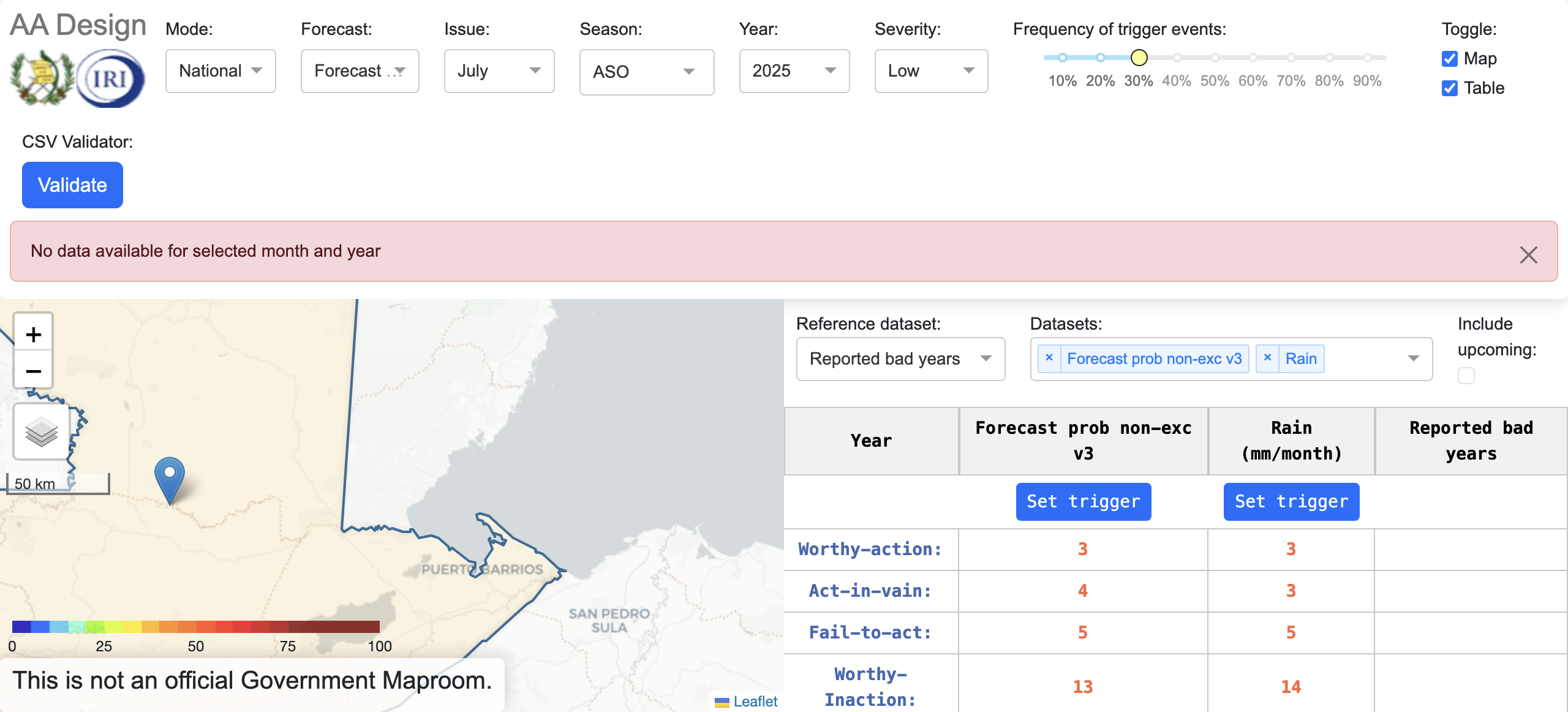Remove the Rain dataset tag

coord(1267,358)
